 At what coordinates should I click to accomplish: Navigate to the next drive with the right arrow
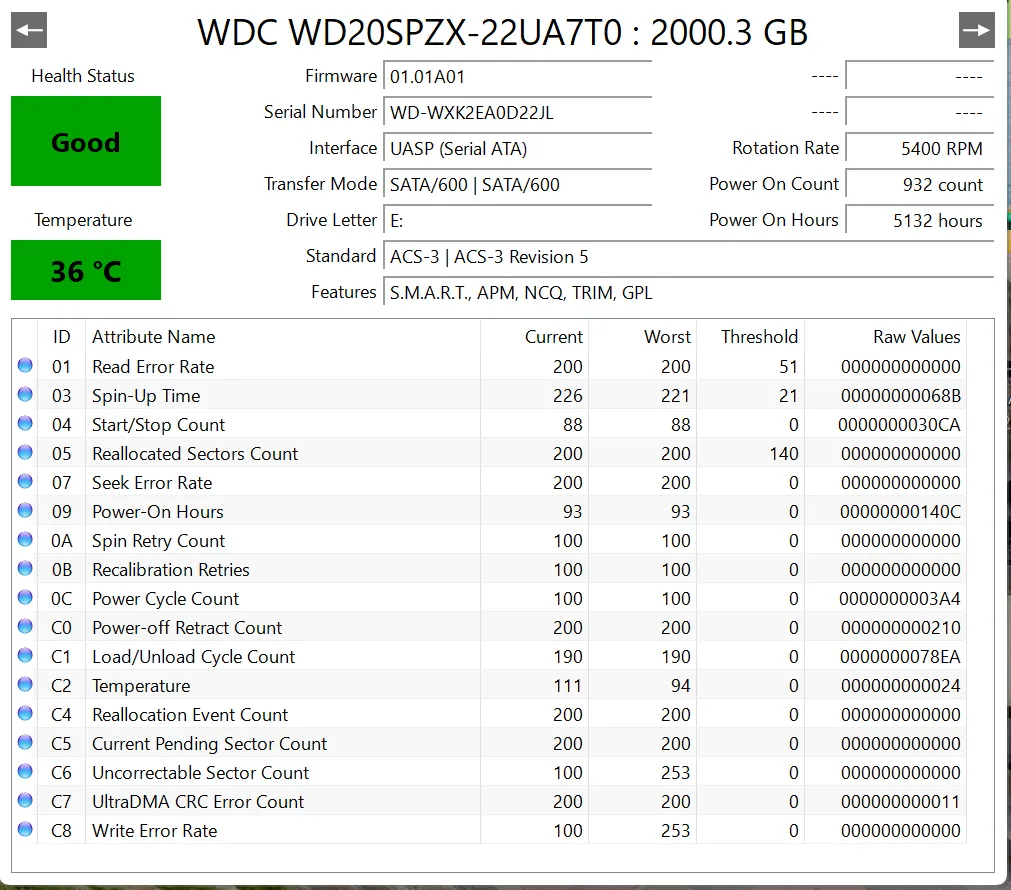(x=976, y=29)
